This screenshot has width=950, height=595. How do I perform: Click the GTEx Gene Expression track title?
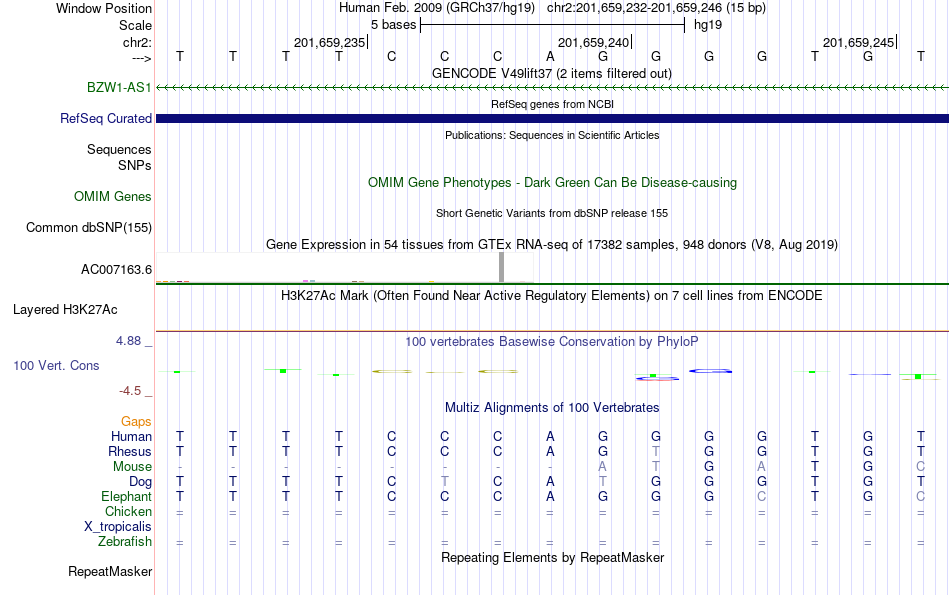(x=552, y=244)
